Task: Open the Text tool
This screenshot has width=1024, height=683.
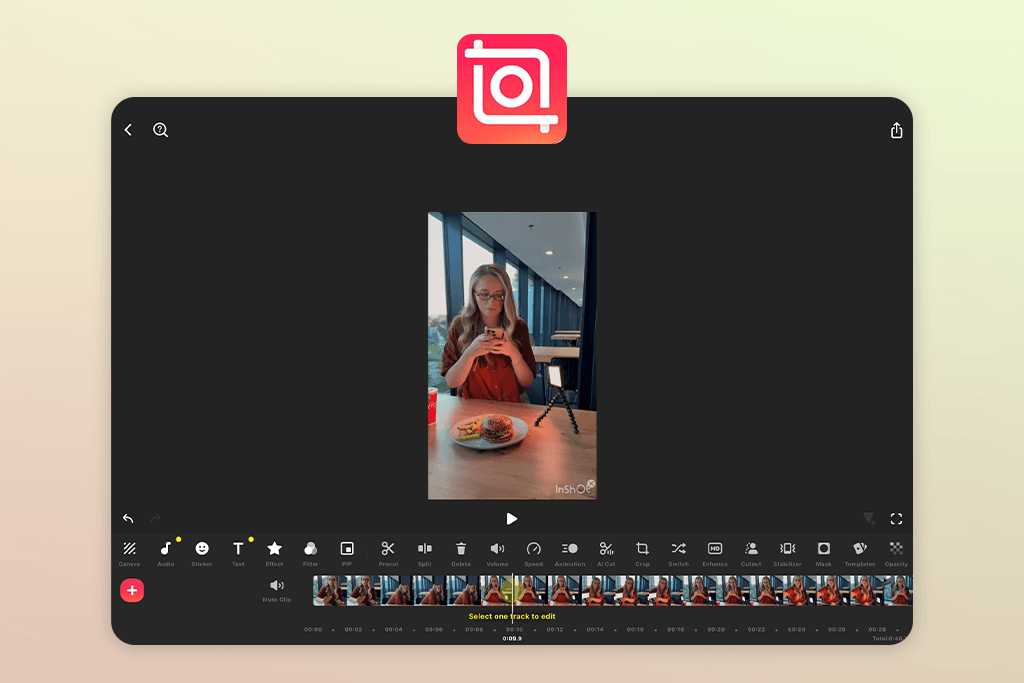Action: [238, 553]
